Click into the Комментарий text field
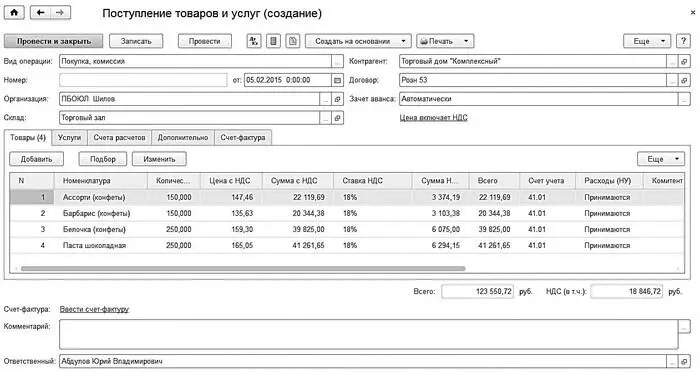This screenshot has height=372, width=700. pos(369,334)
